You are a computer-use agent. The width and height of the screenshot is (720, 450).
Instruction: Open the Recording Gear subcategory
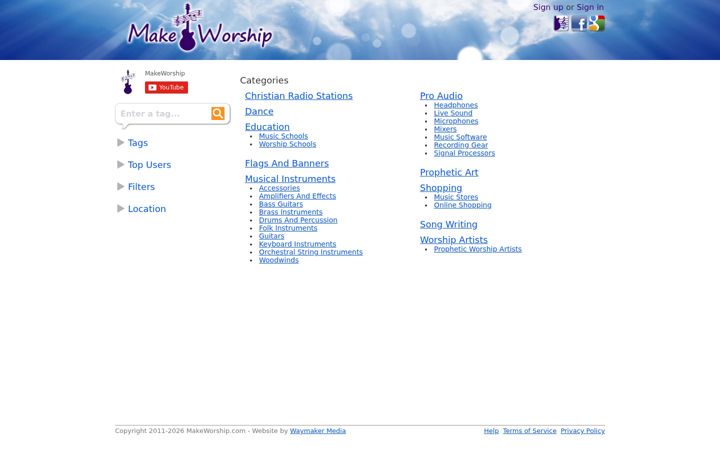461,145
